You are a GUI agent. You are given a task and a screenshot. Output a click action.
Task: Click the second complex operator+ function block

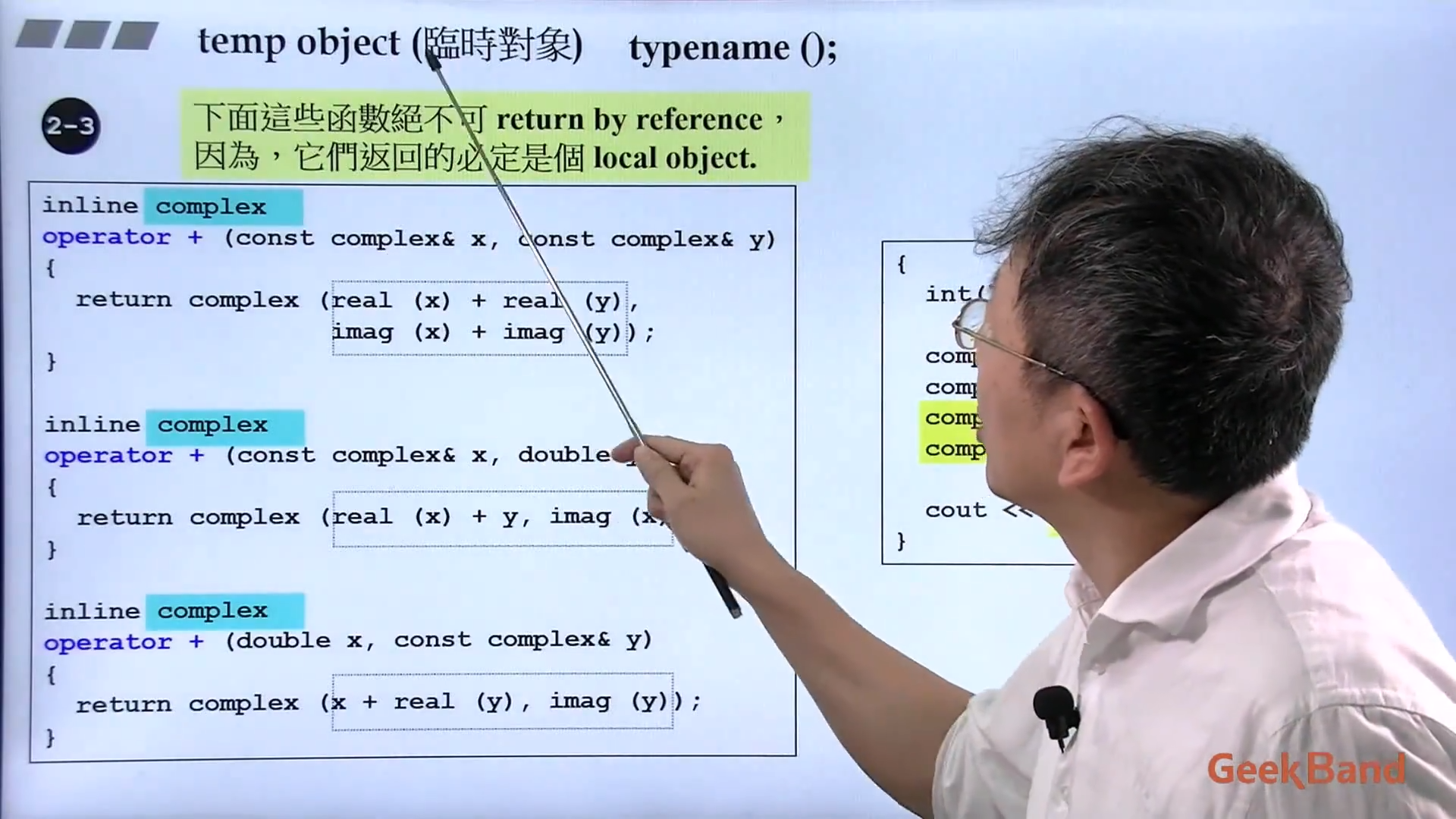tap(400, 485)
